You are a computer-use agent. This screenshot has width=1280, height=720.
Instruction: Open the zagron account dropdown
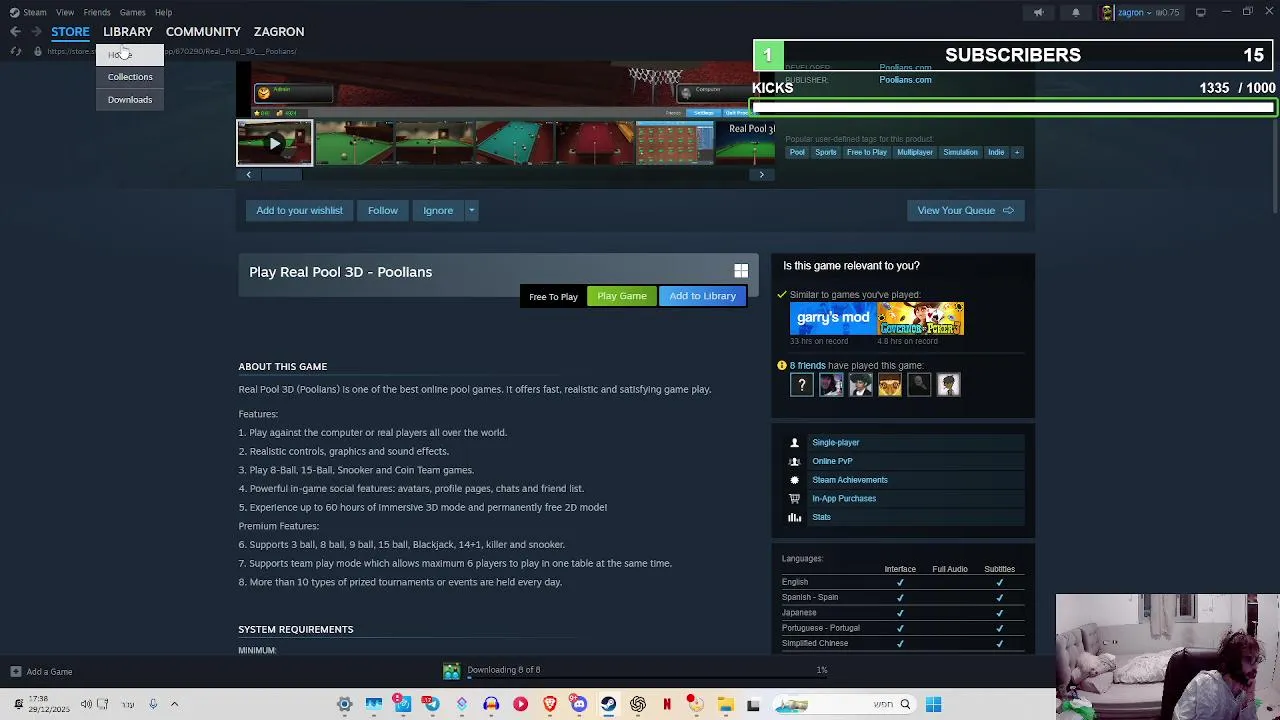[x=1149, y=12]
